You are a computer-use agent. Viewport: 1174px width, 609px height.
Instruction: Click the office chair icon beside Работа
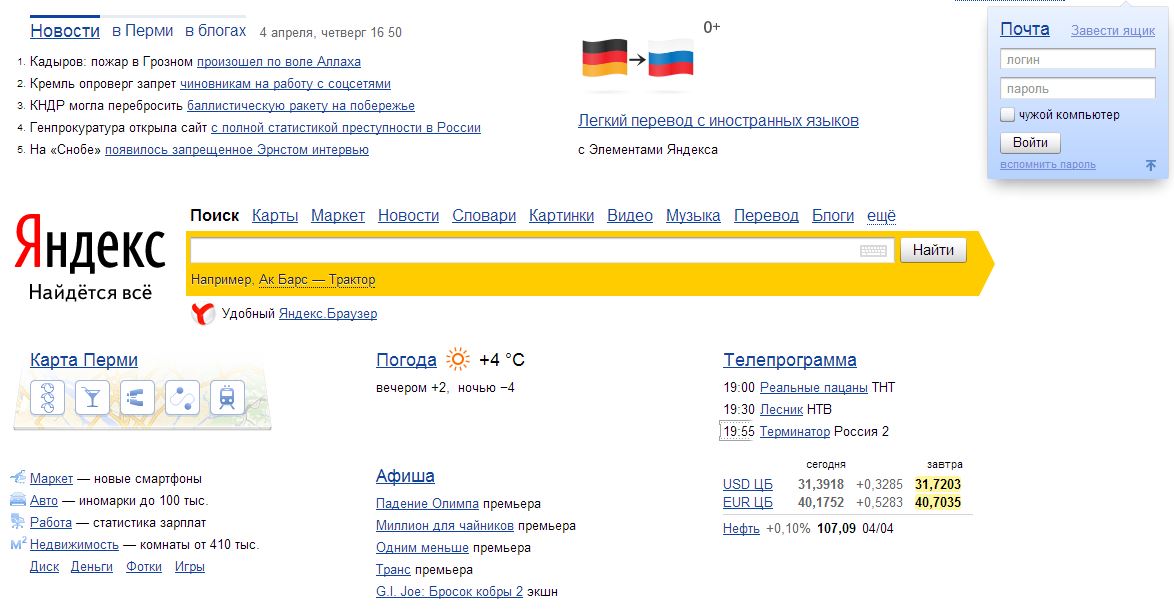click(18, 521)
